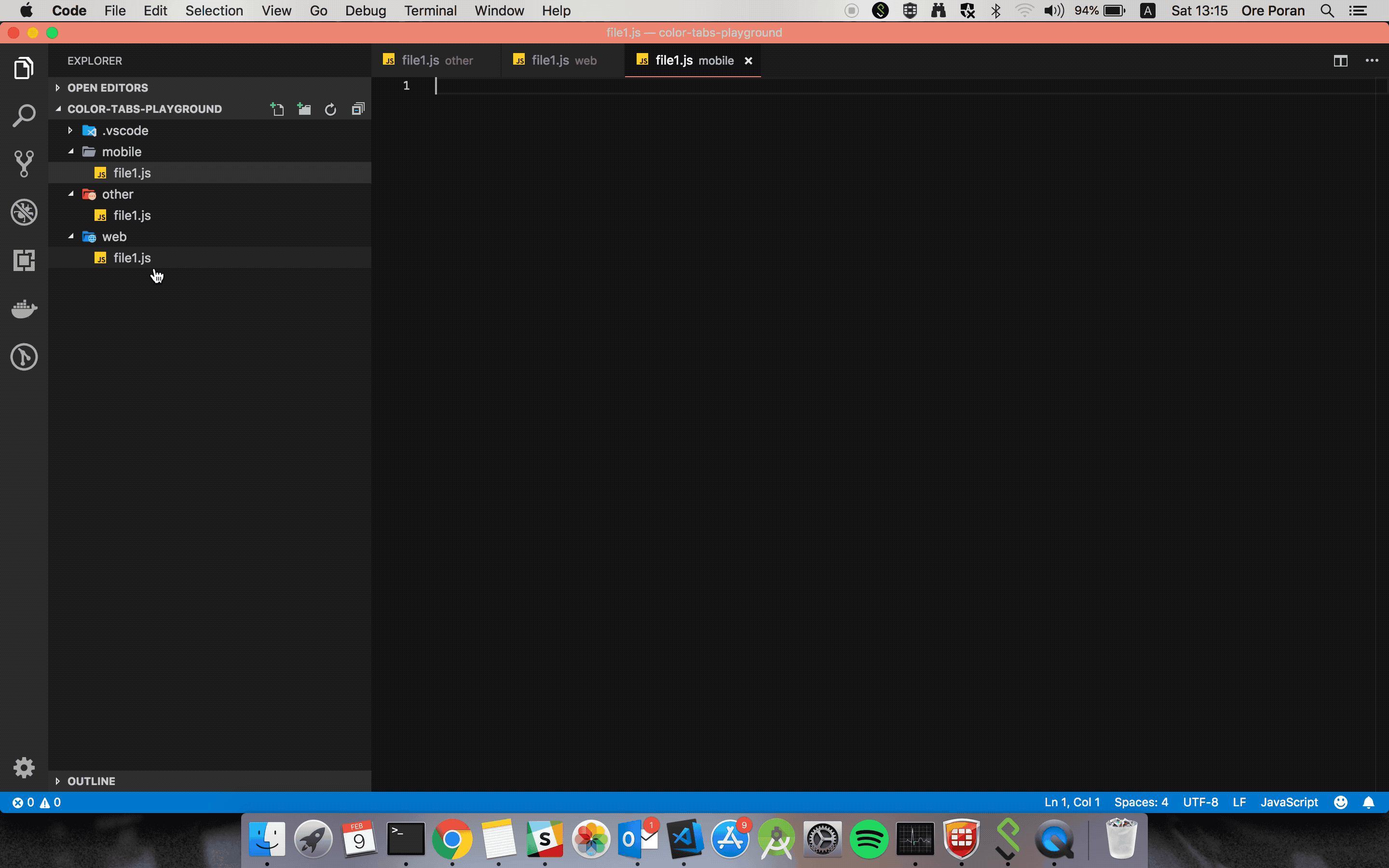Viewport: 1389px width, 868px height.
Task: Close the file1.js mobile tab
Action: (748, 61)
